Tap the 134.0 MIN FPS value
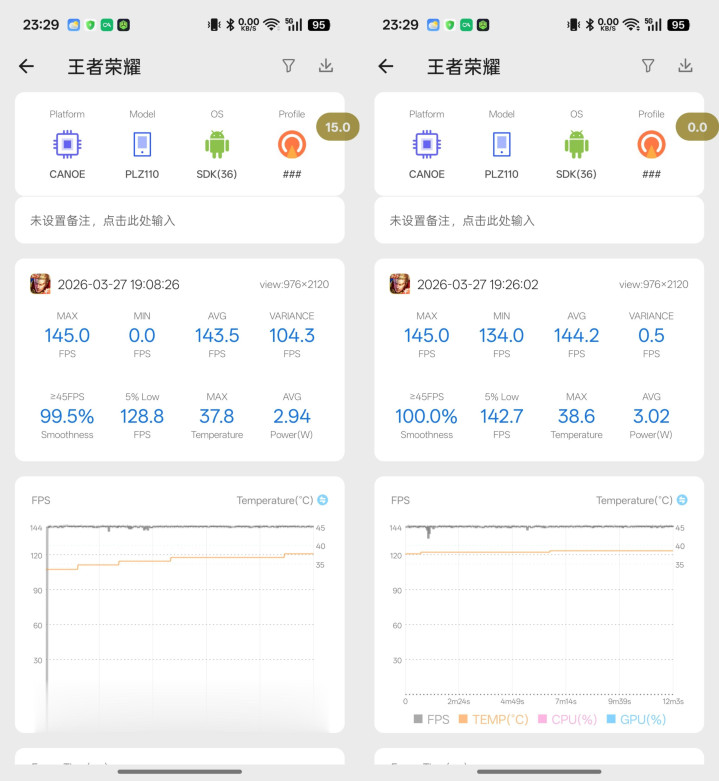The height and width of the screenshot is (781, 719). pos(501,336)
